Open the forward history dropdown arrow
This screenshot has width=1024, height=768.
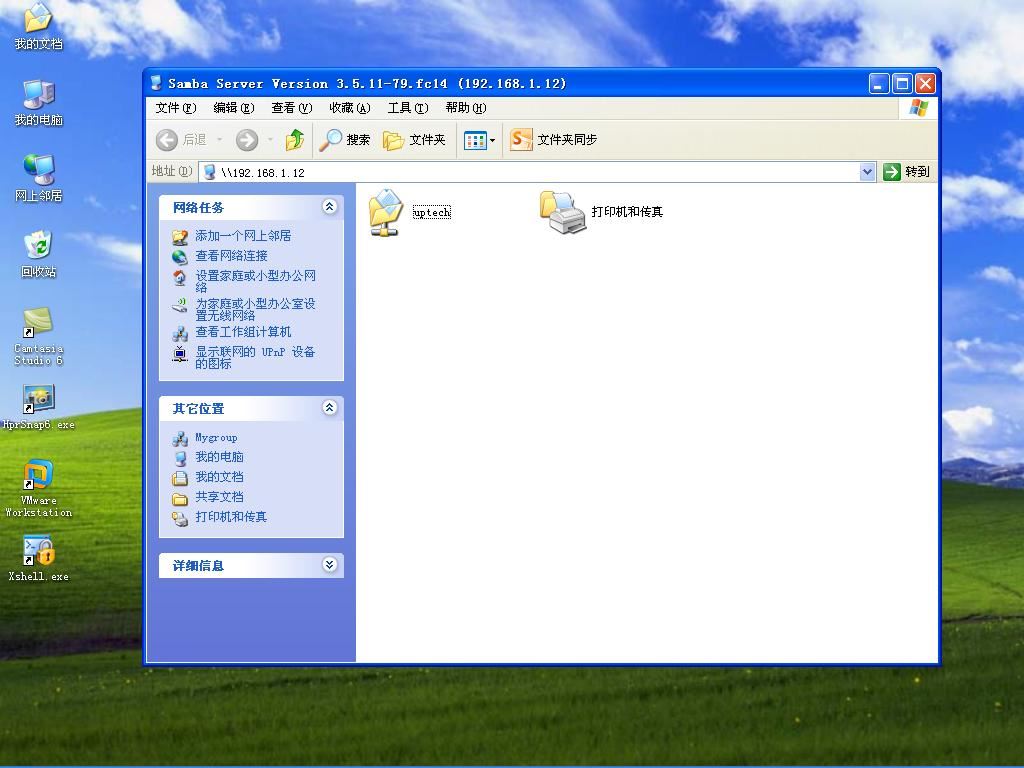270,140
